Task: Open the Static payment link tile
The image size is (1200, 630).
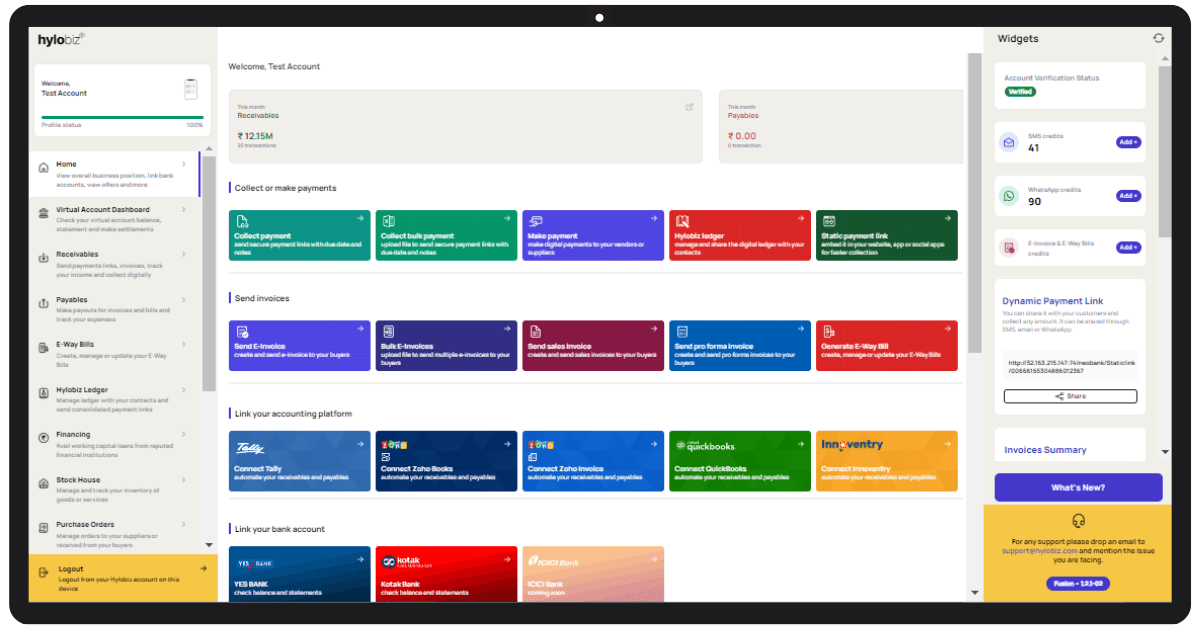Action: 887,236
